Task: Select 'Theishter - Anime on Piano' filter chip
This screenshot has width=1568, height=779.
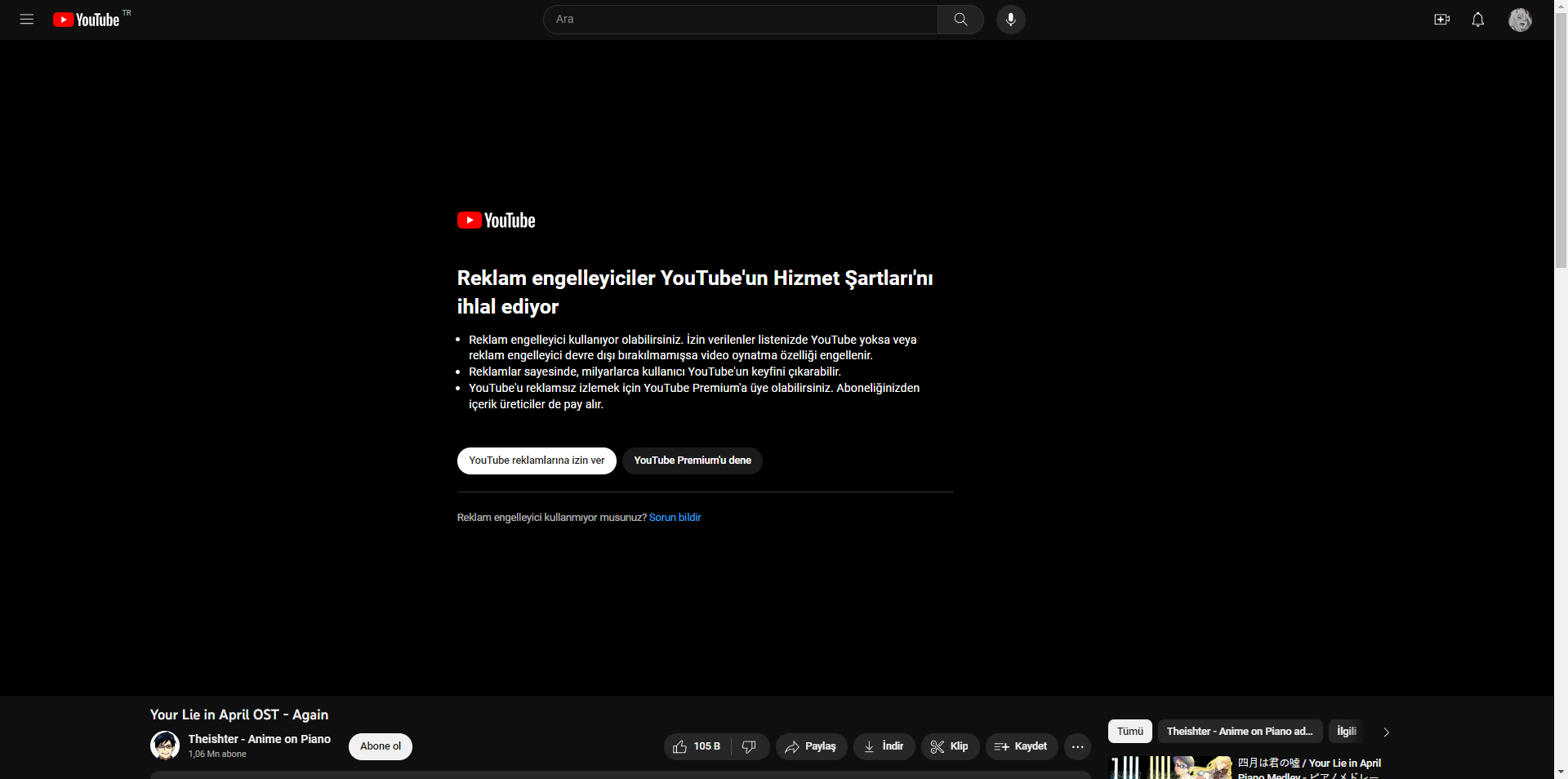Action: point(1240,732)
